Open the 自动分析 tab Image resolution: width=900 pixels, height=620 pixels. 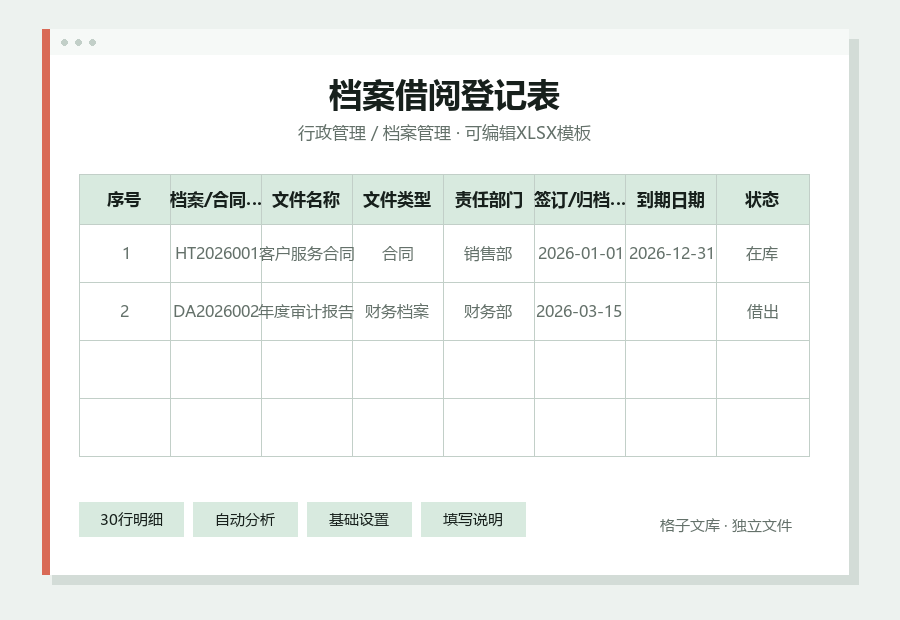pyautogui.click(x=245, y=520)
